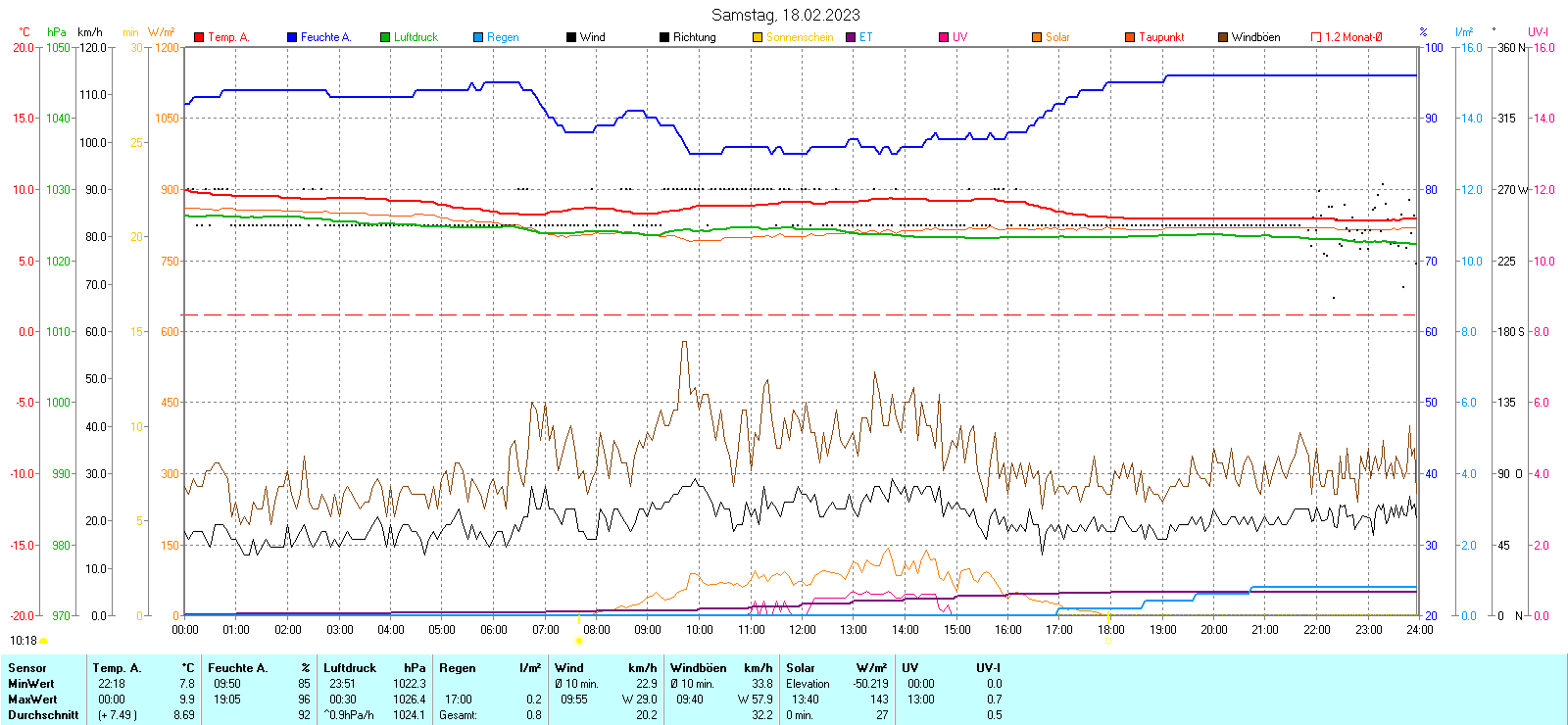Click the Richtung legend entry
This screenshot has width=1568, height=725.
pos(694,37)
